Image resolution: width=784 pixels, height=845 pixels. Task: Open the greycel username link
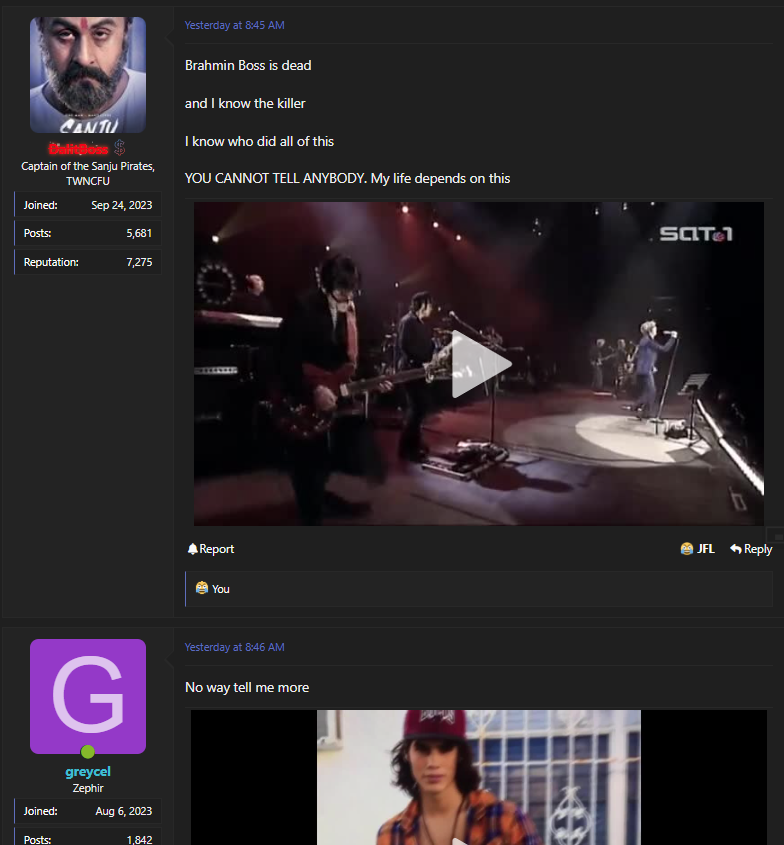click(88, 772)
